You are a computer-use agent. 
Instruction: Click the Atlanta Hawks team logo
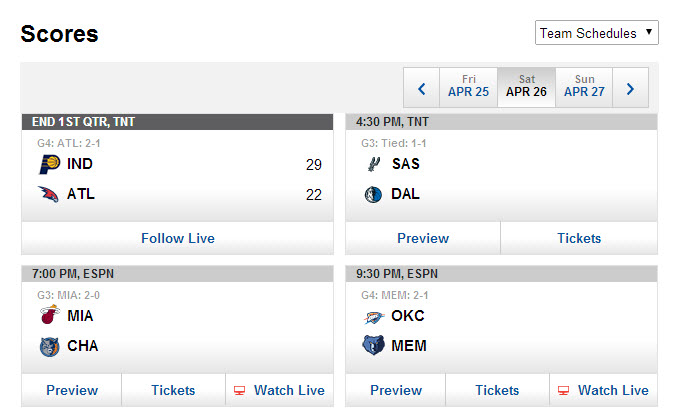tap(48, 194)
